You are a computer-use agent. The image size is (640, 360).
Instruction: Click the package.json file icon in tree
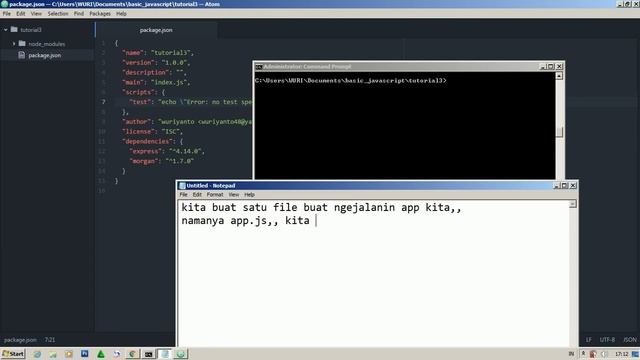pyautogui.click(x=22, y=55)
